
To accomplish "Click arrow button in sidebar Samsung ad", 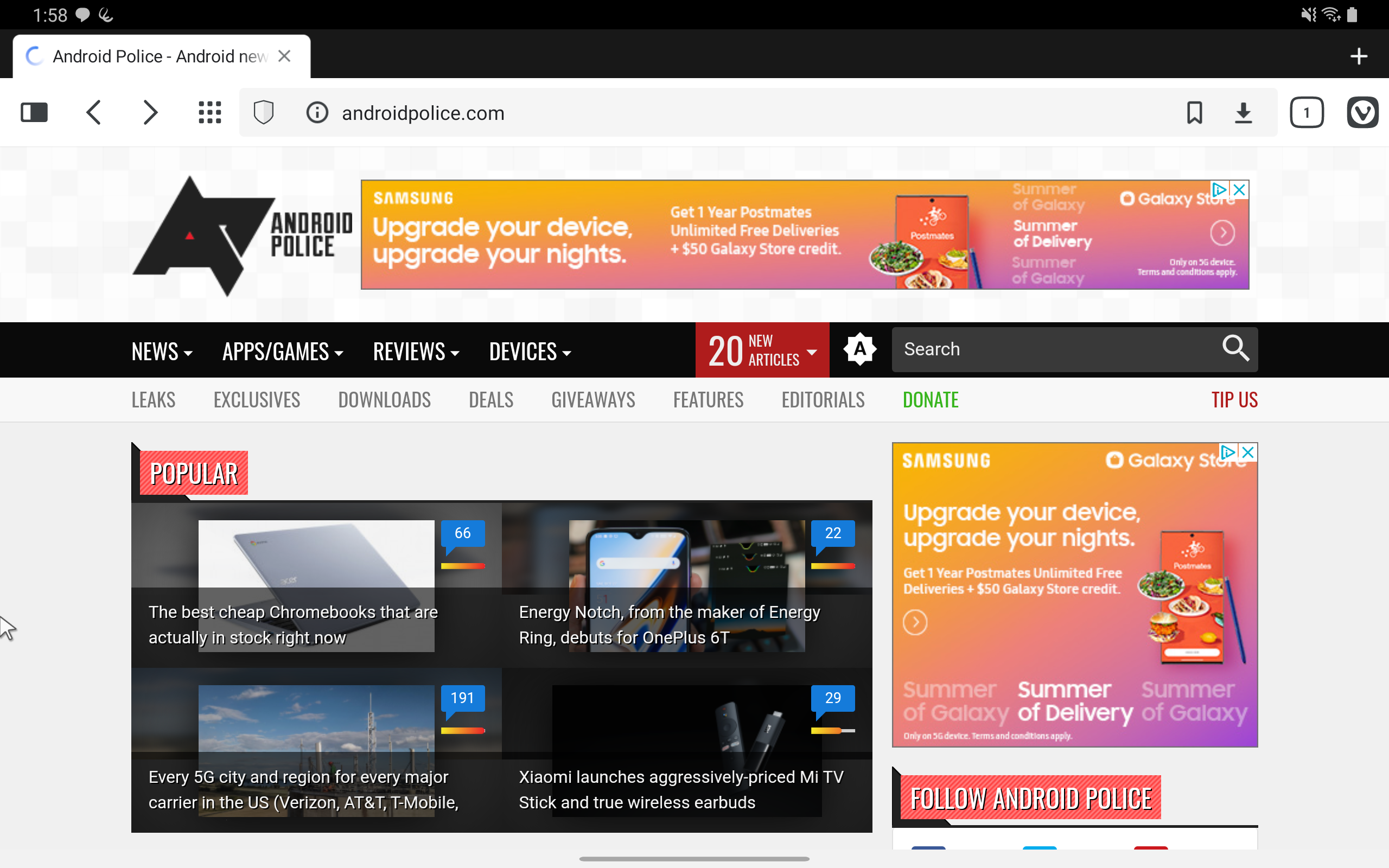I will tap(915, 622).
